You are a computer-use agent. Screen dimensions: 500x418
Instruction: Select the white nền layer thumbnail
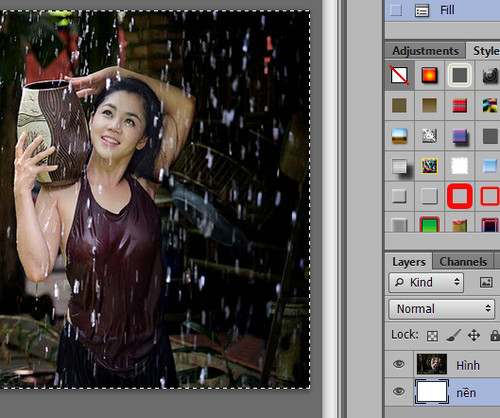[432, 392]
